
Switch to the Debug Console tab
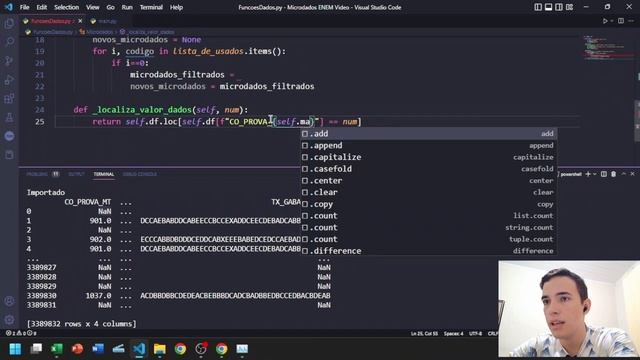pyautogui.click(x=140, y=174)
